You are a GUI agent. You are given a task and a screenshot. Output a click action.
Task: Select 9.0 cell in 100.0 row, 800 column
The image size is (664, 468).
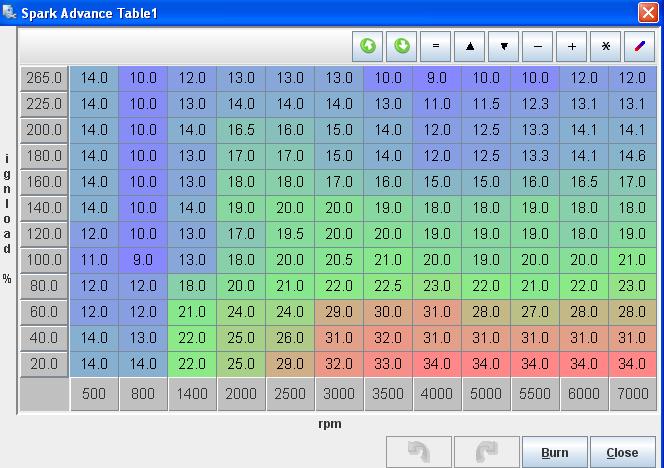tap(143, 260)
